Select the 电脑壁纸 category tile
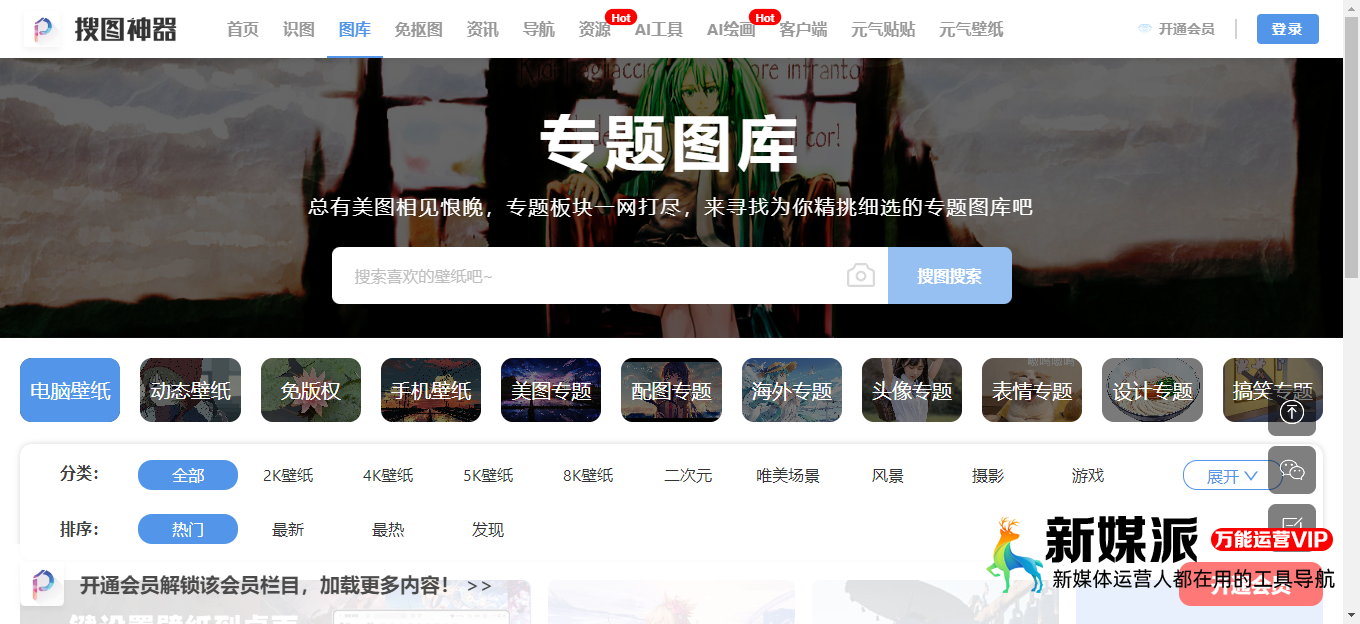Image resolution: width=1360 pixels, height=624 pixels. click(70, 390)
